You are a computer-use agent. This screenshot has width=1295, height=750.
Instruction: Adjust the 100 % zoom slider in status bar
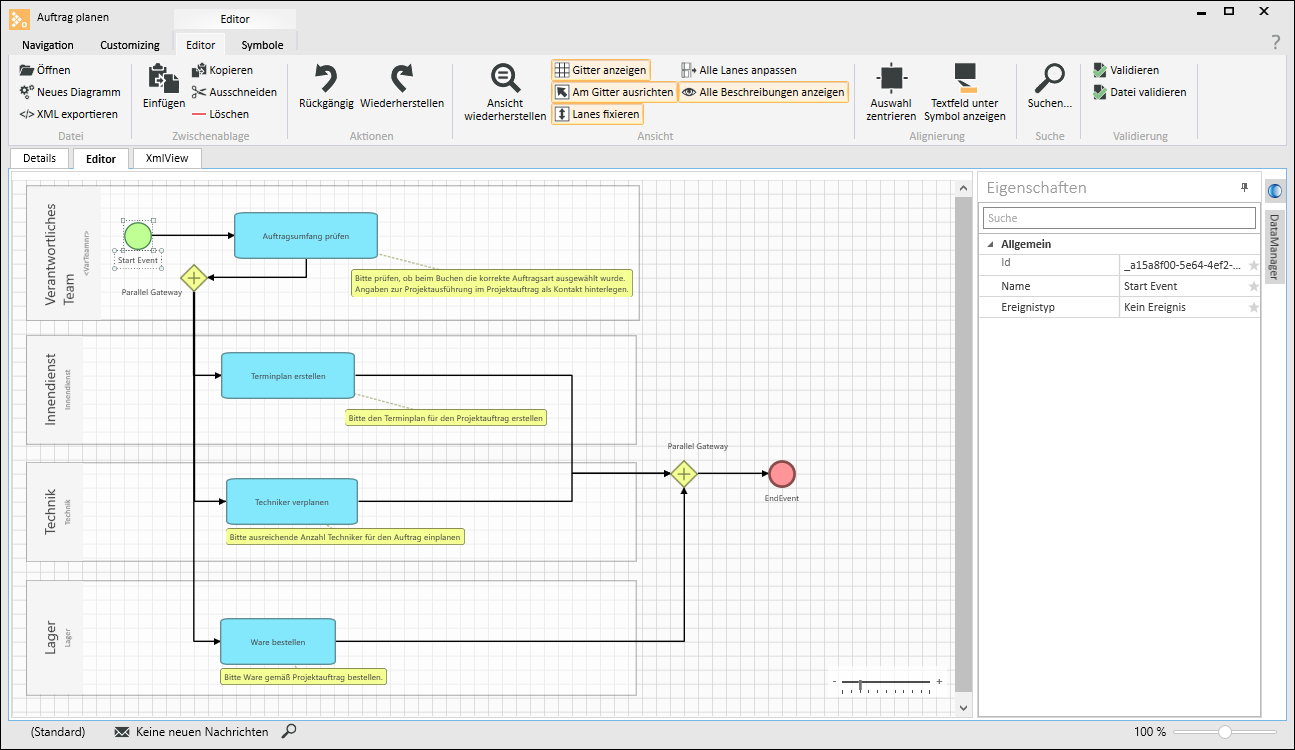pyautogui.click(x=1225, y=732)
